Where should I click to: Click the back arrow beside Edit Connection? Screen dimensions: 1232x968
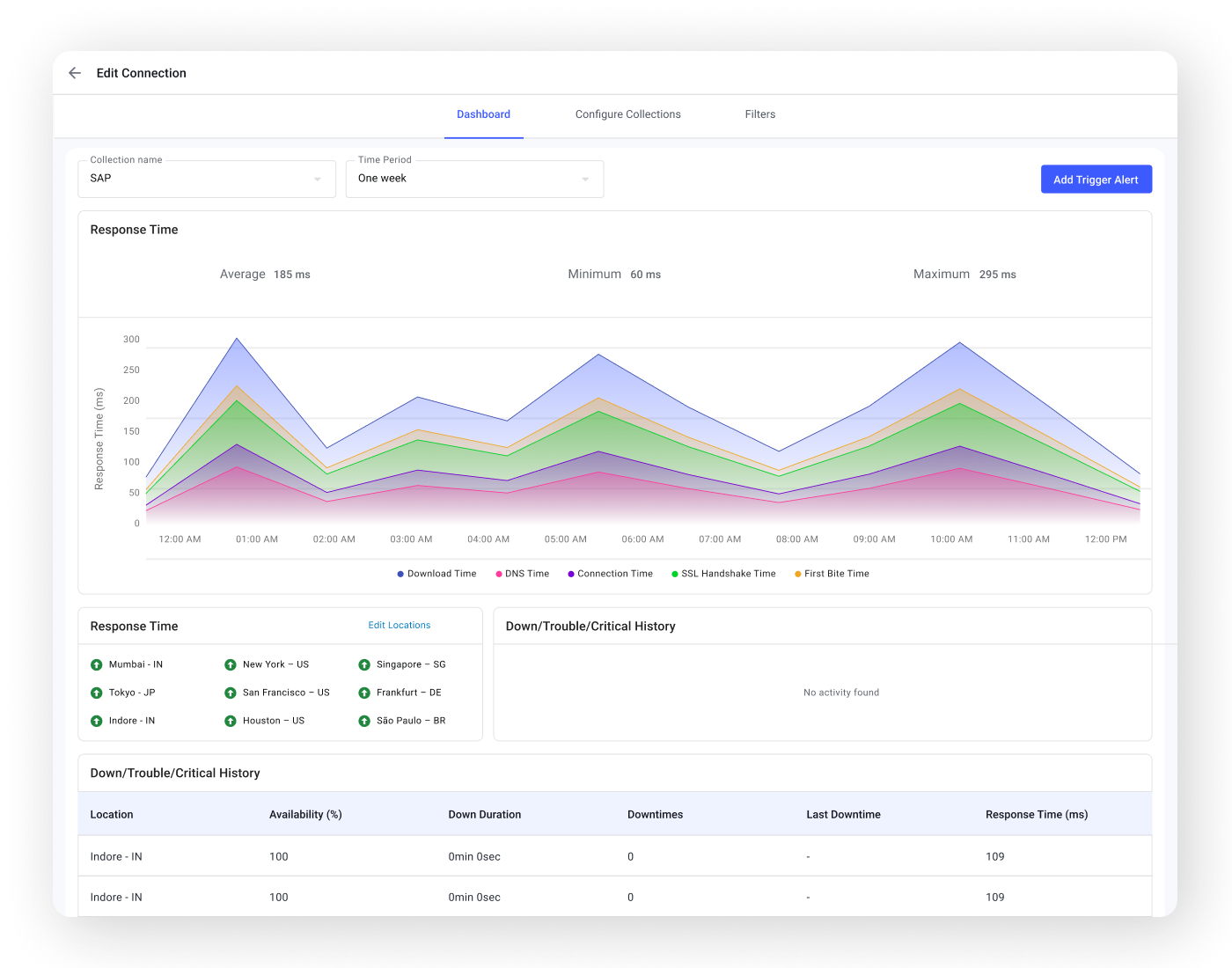point(75,73)
